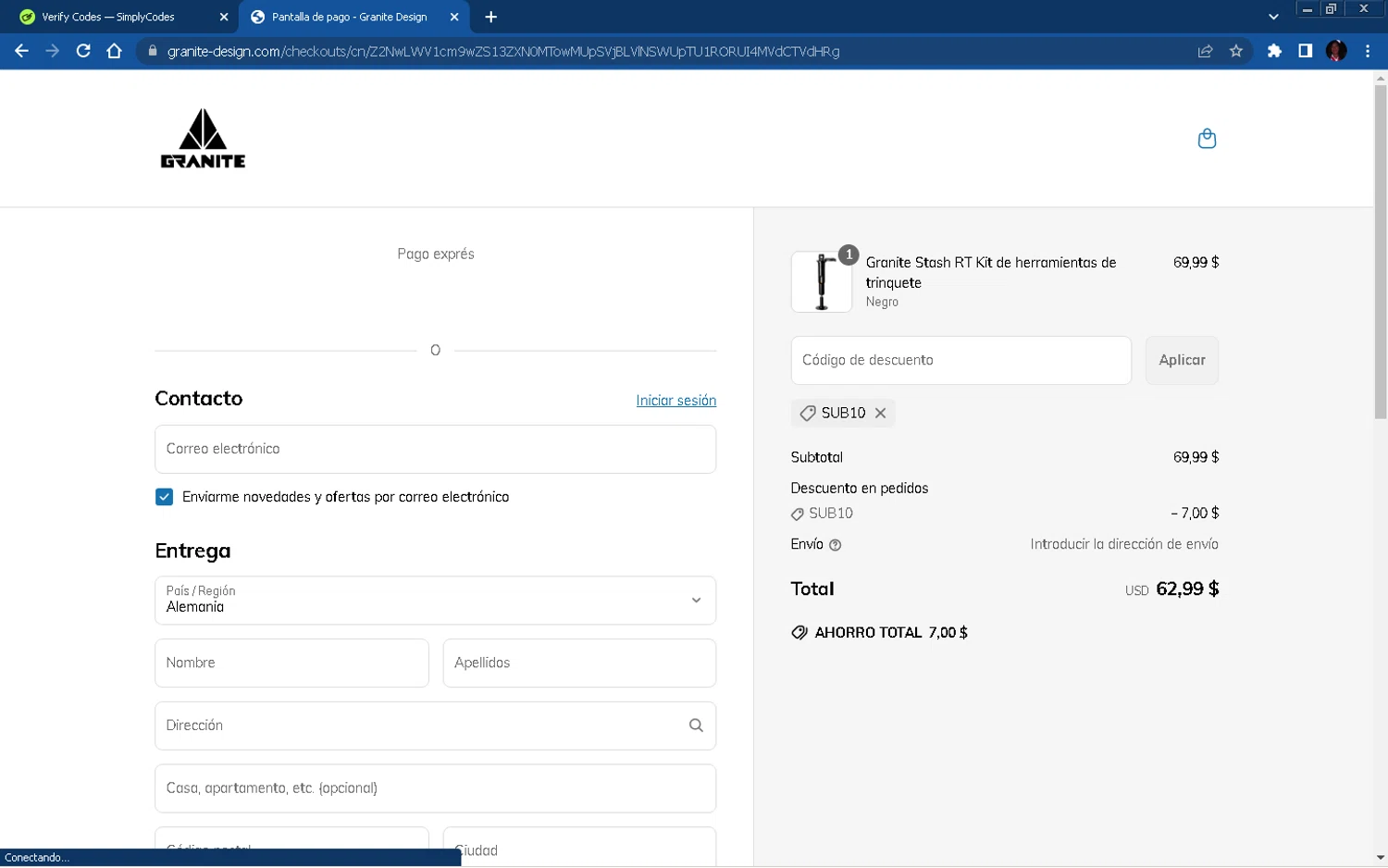Open the Chrome profile avatar
Viewport: 1388px width, 868px height.
tap(1336, 51)
